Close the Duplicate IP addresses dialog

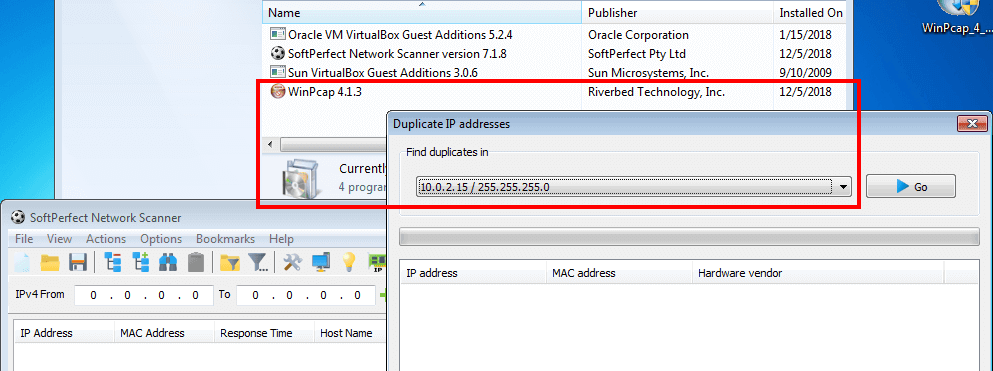[x=972, y=123]
